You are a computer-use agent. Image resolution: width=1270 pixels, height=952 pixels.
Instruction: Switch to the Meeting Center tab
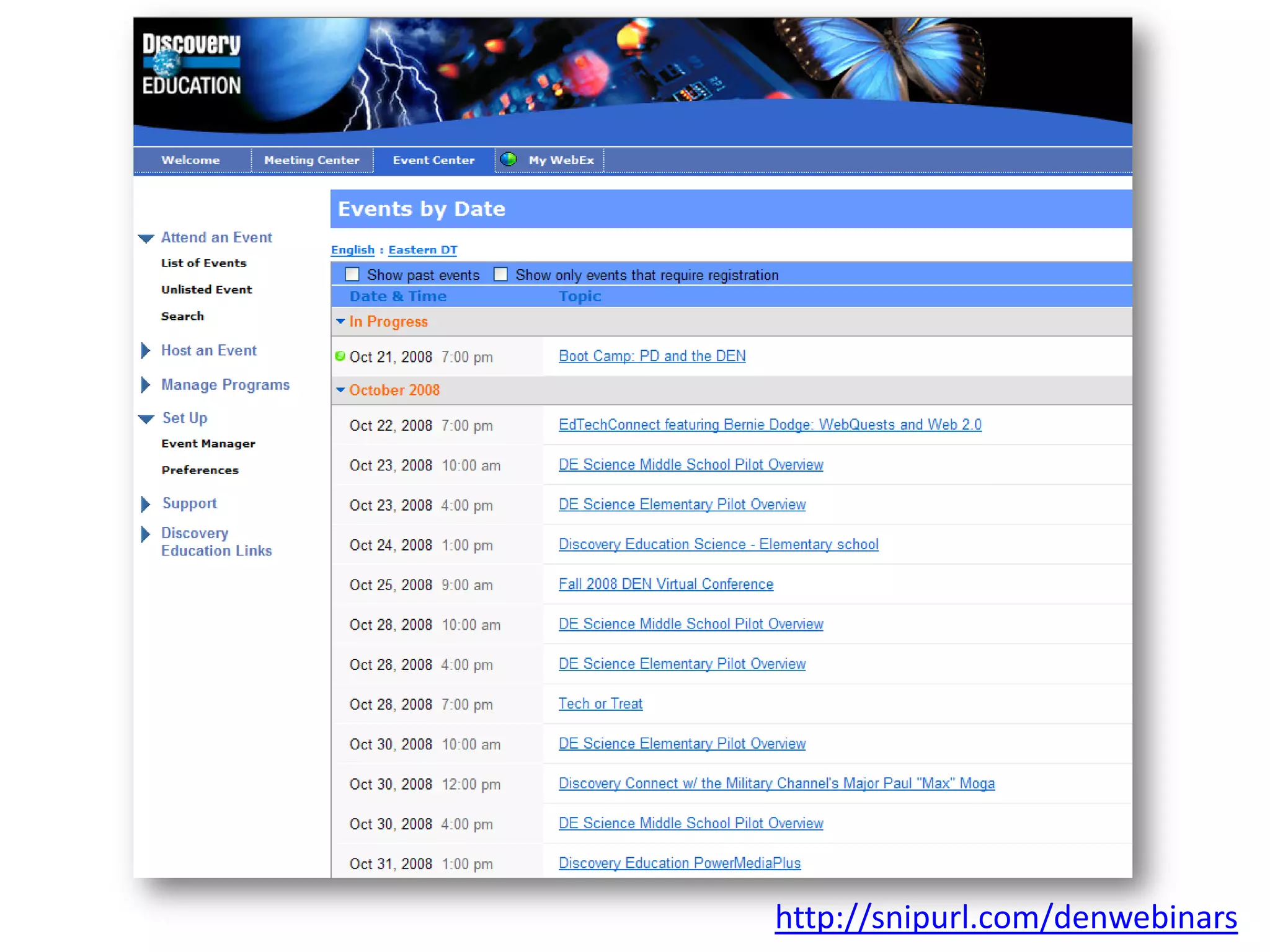[311, 160]
